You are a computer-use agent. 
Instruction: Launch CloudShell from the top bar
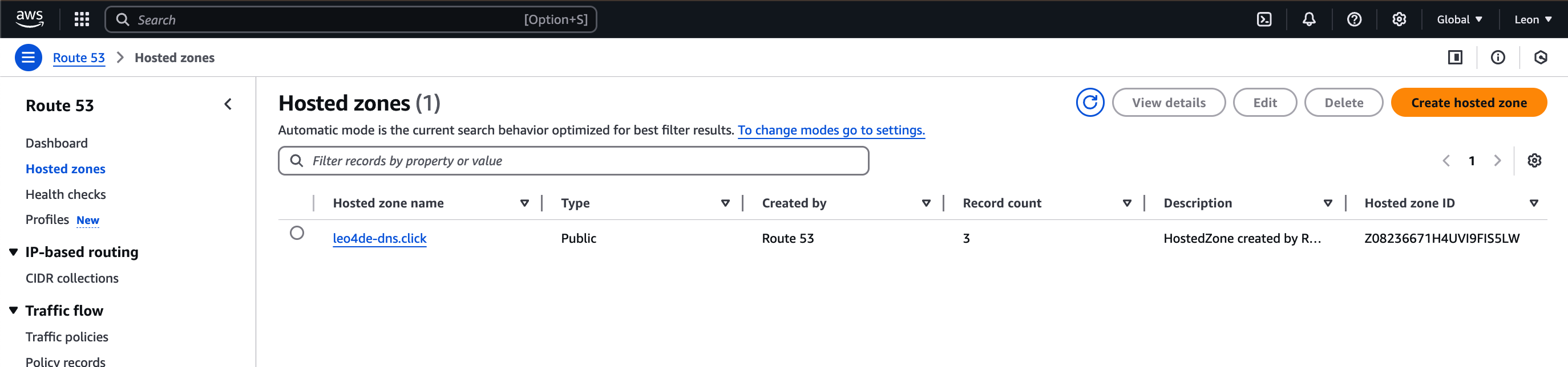(x=1264, y=19)
